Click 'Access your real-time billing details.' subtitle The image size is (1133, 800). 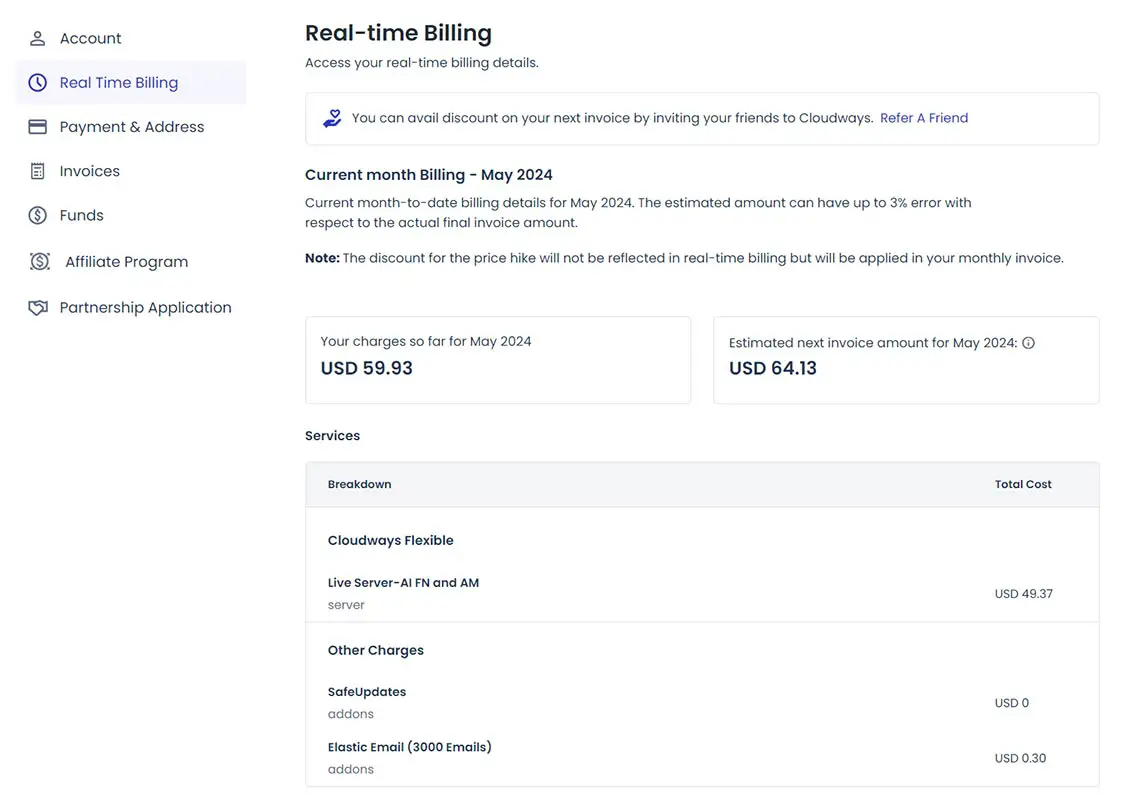point(421,63)
